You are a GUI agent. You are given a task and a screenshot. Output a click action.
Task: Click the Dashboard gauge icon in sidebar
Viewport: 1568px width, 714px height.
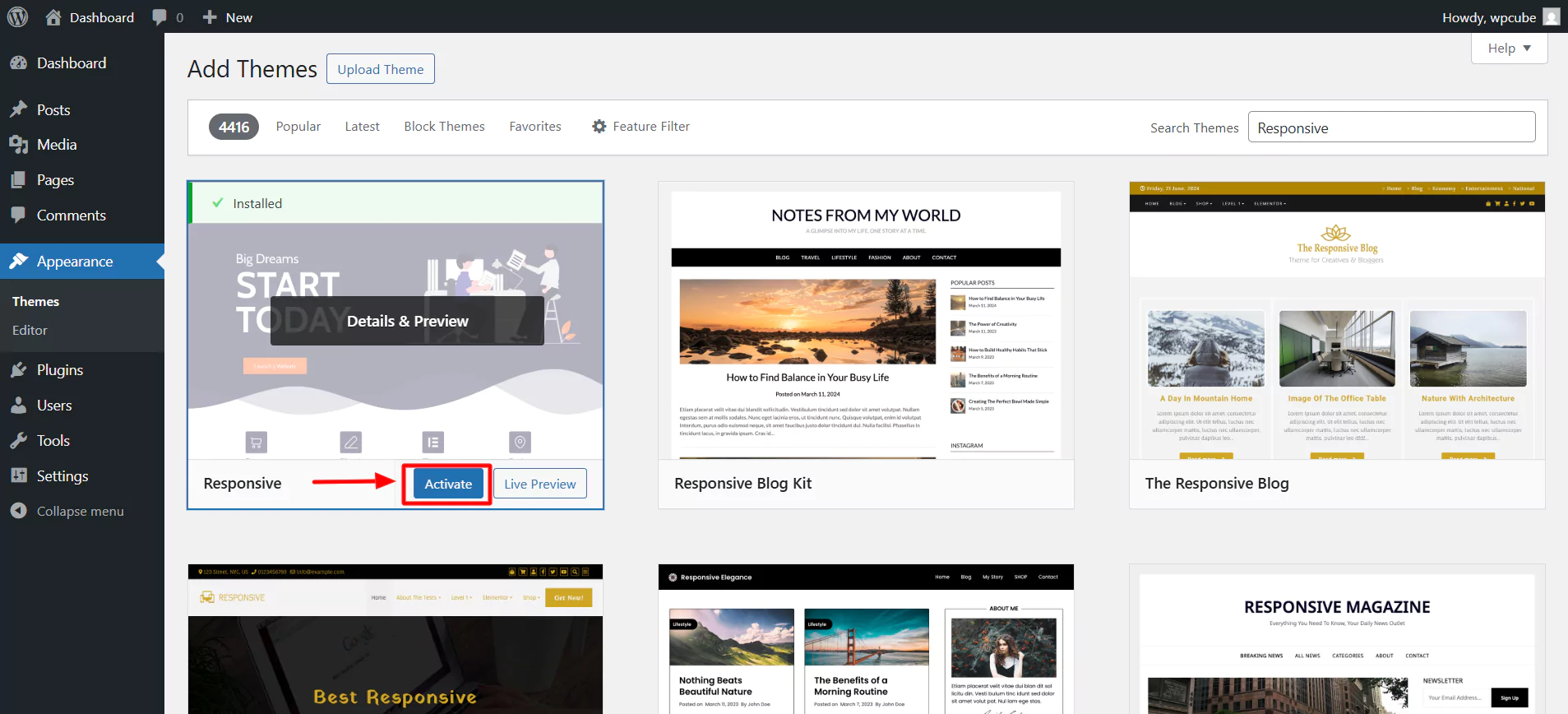pyautogui.click(x=19, y=63)
